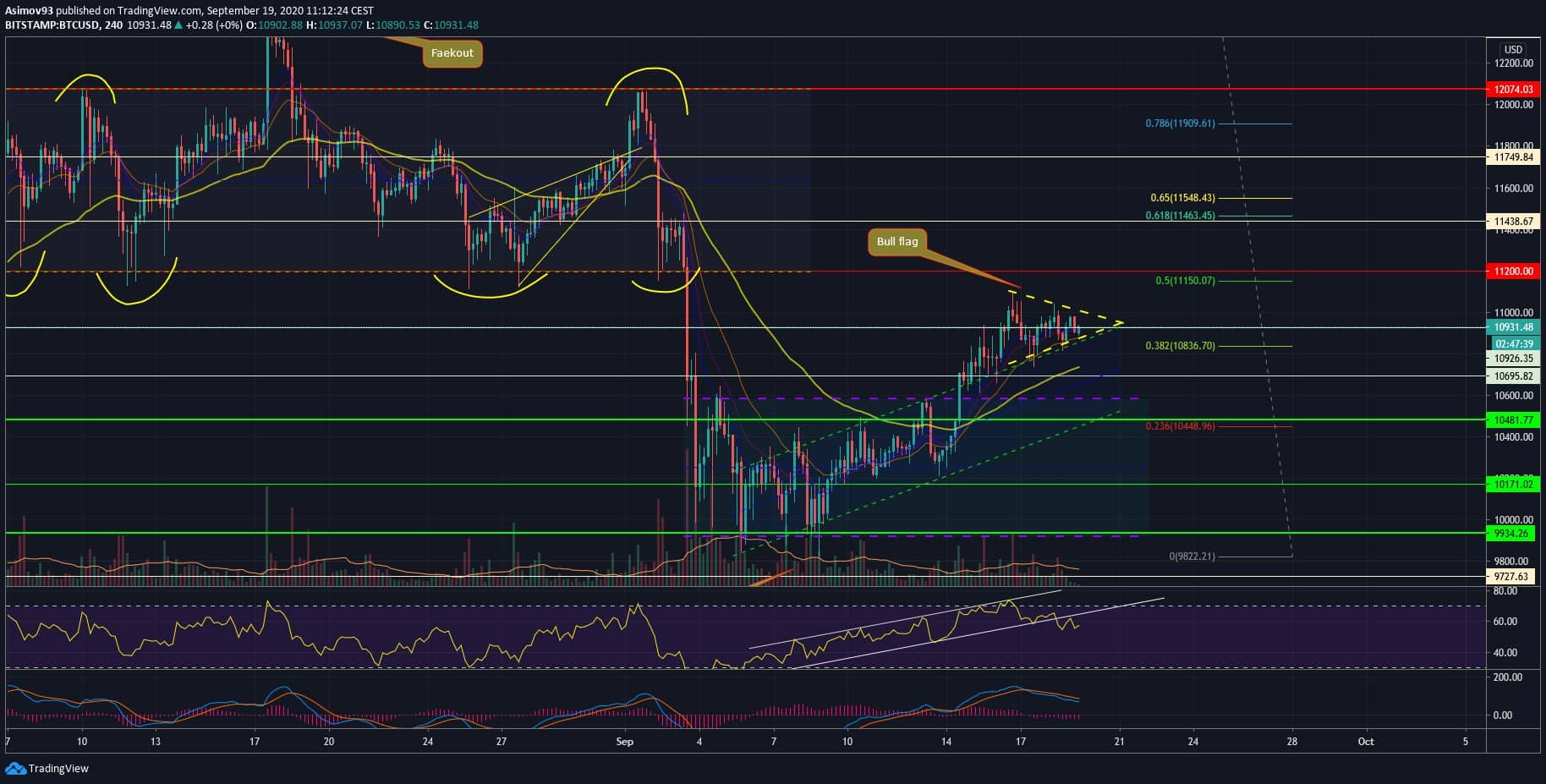Click the TradingView logo icon
Screen dimensions: 1546x784
click(15, 768)
